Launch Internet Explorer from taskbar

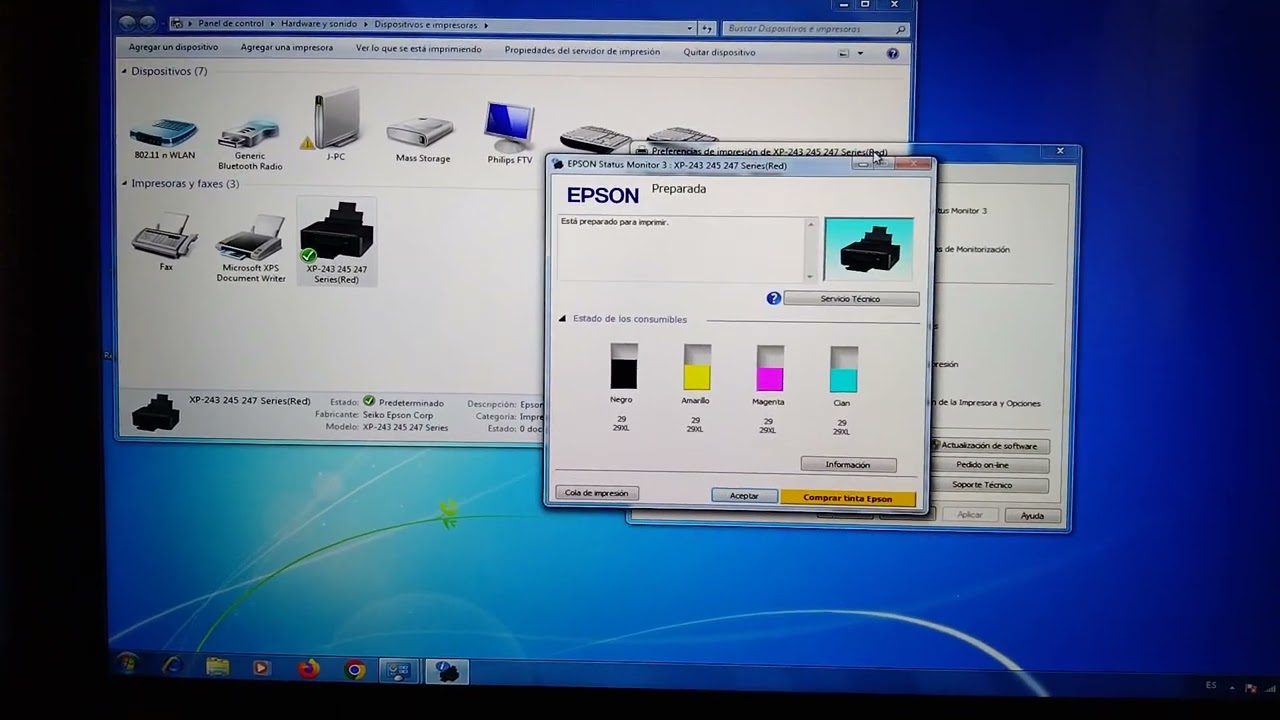(174, 665)
